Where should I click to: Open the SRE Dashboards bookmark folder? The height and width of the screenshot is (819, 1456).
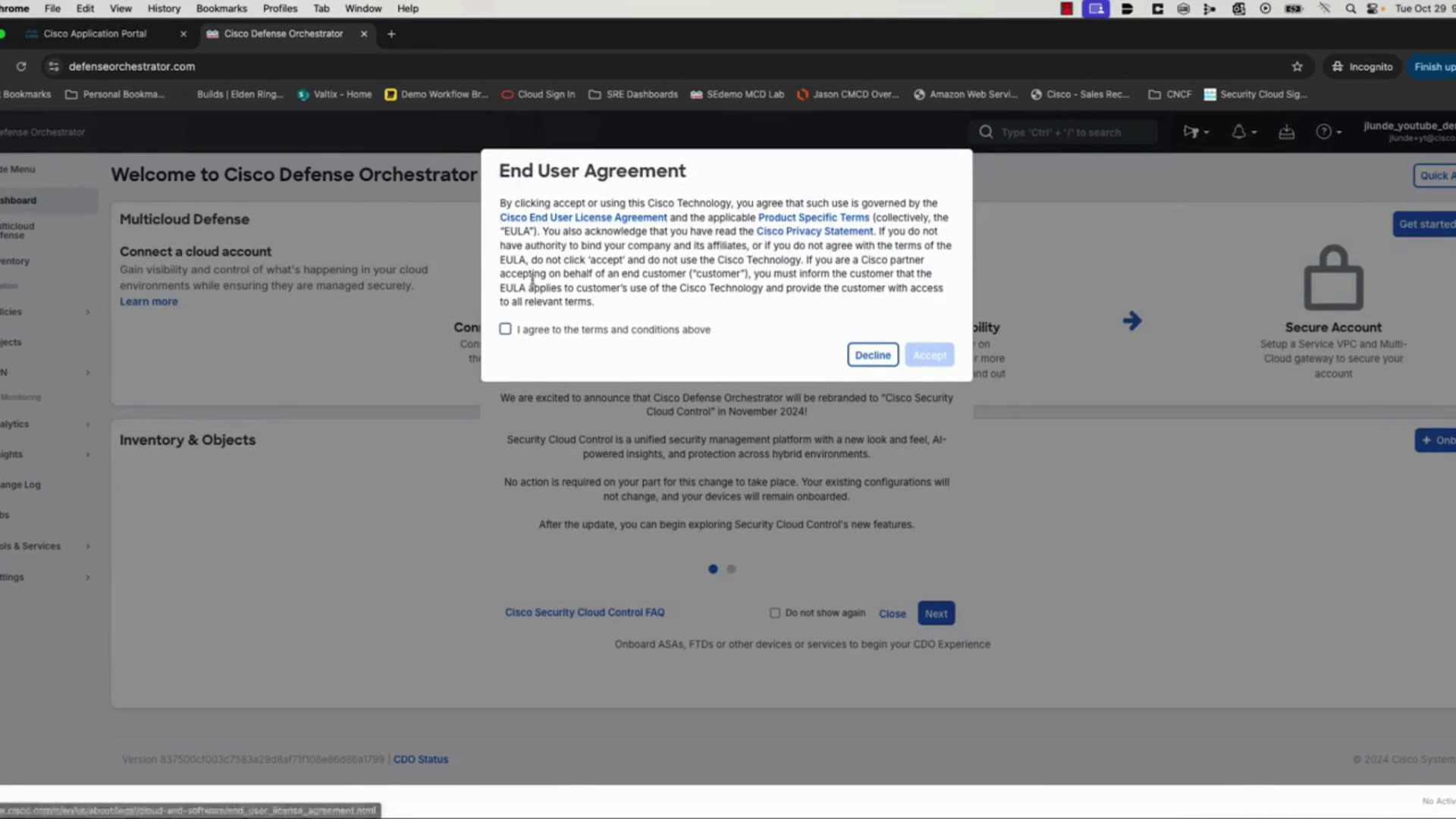click(633, 95)
